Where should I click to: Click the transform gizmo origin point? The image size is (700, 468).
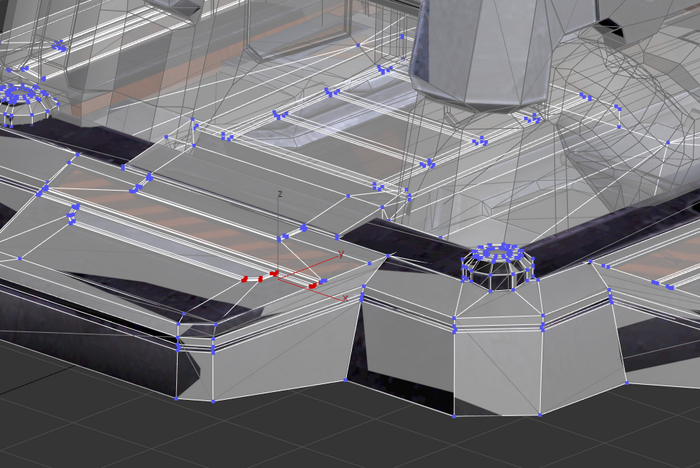coord(280,276)
